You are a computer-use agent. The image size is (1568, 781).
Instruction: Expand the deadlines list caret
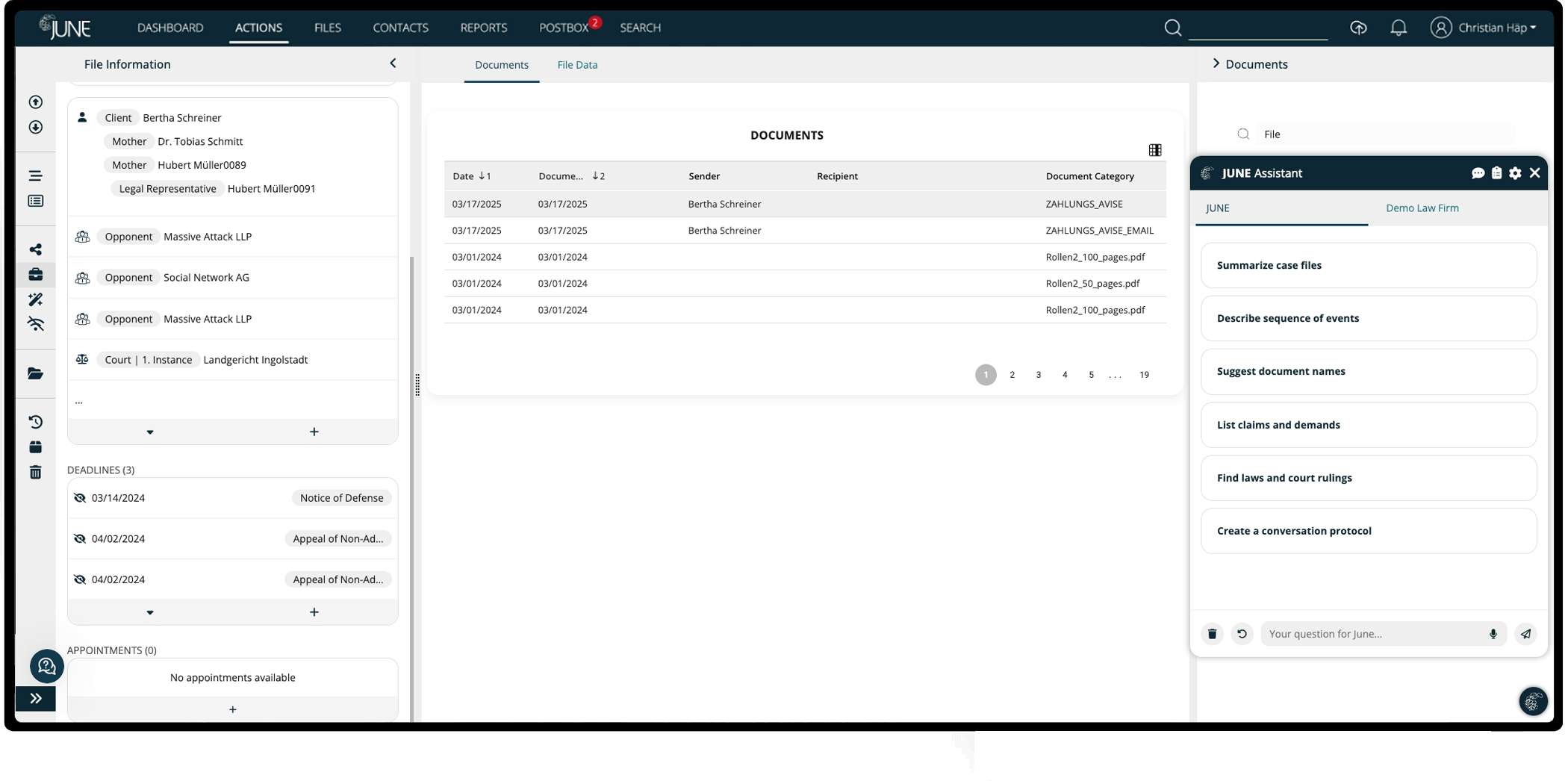point(150,612)
